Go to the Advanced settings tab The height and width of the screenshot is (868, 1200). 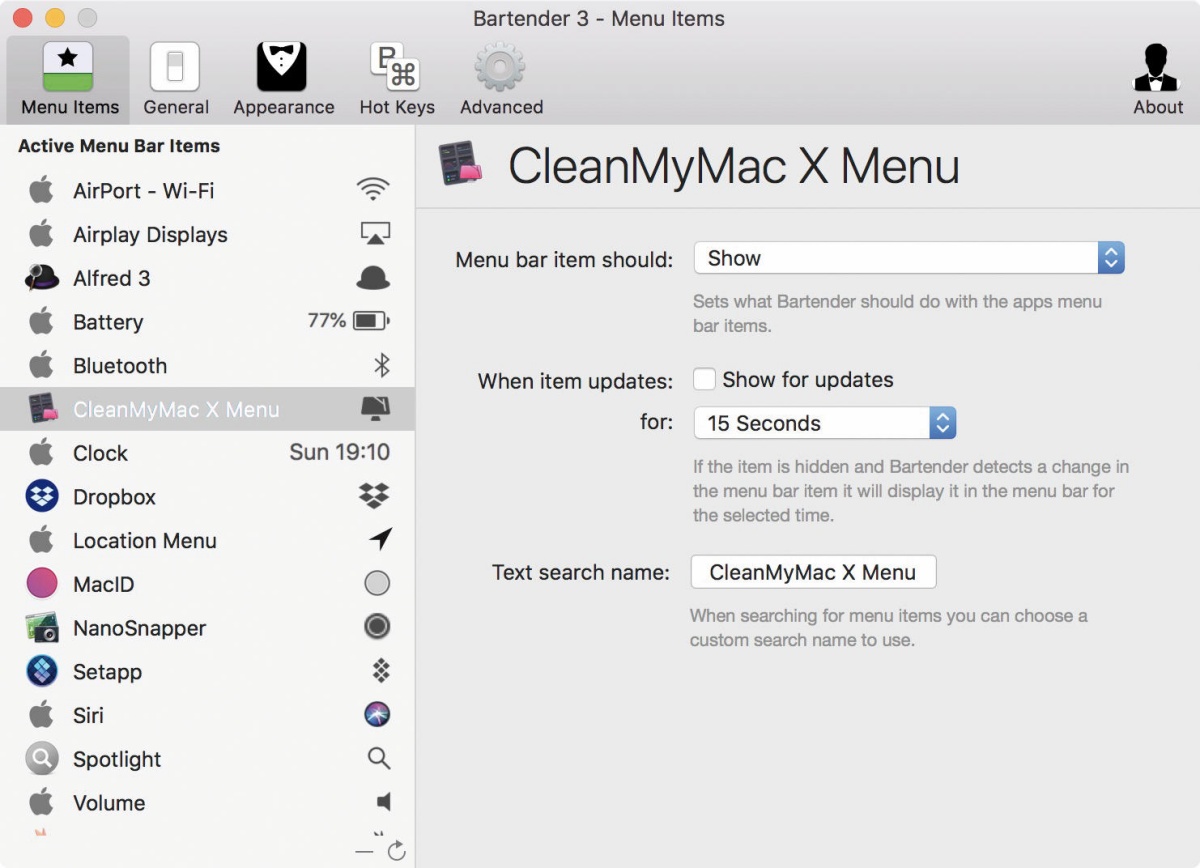coord(501,80)
